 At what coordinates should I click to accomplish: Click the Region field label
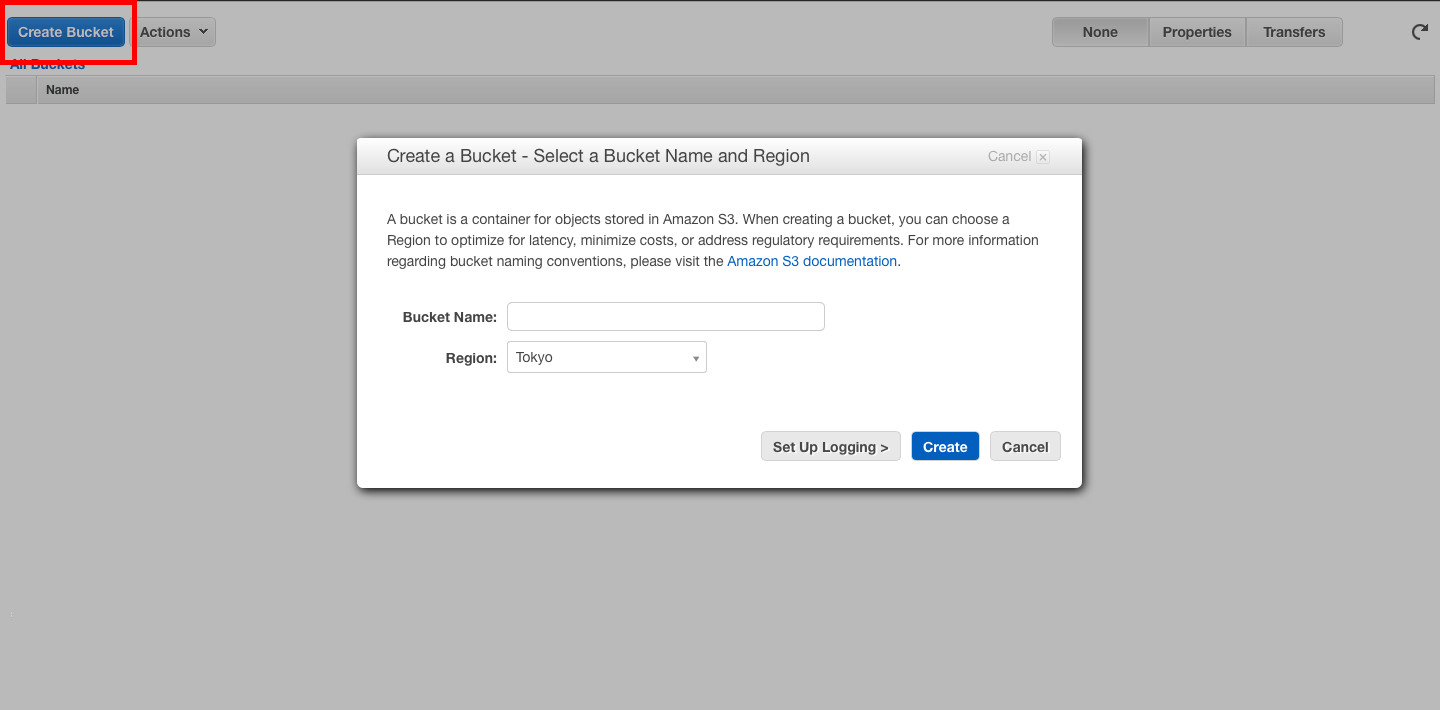point(470,358)
